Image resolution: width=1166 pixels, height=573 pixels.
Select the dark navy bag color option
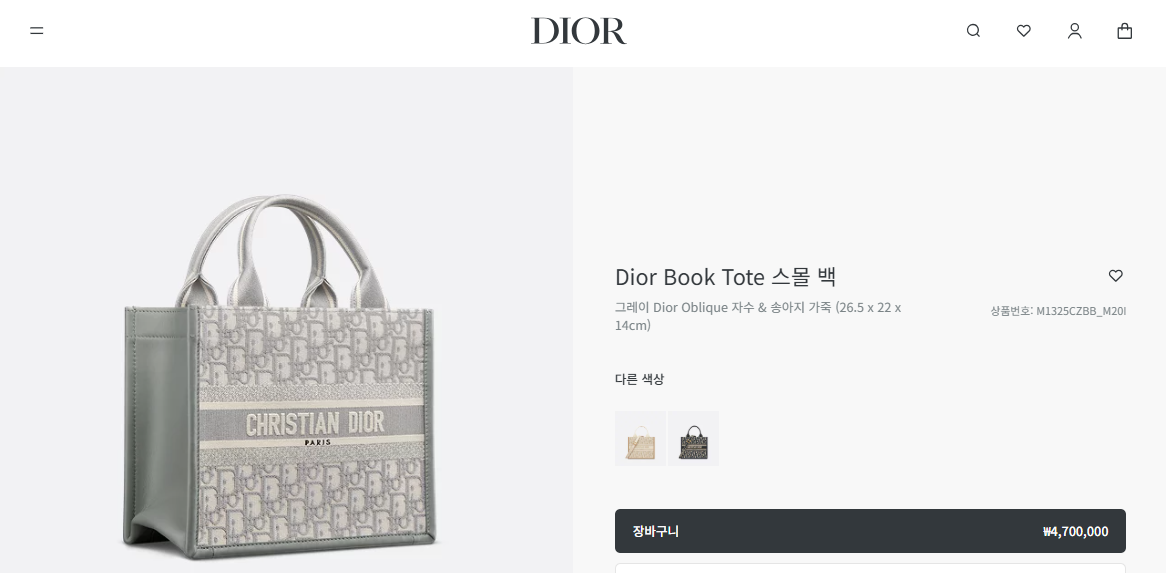coord(693,438)
